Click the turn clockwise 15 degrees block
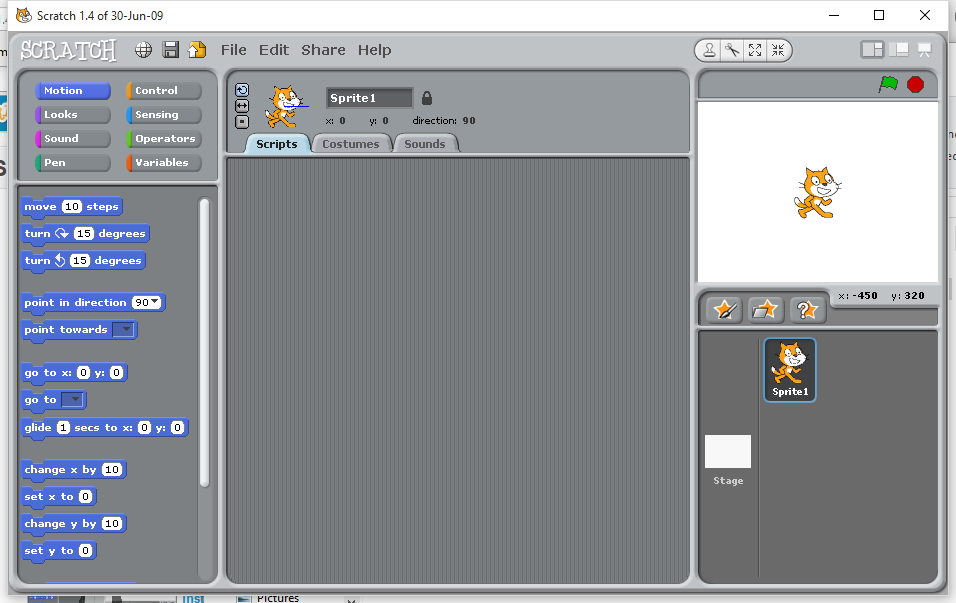This screenshot has height=603, width=956. [85, 234]
